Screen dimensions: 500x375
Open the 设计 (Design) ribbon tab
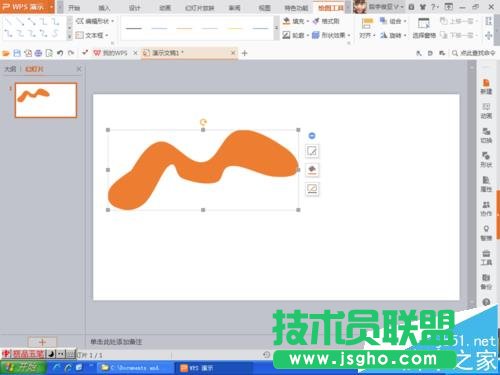(134, 8)
